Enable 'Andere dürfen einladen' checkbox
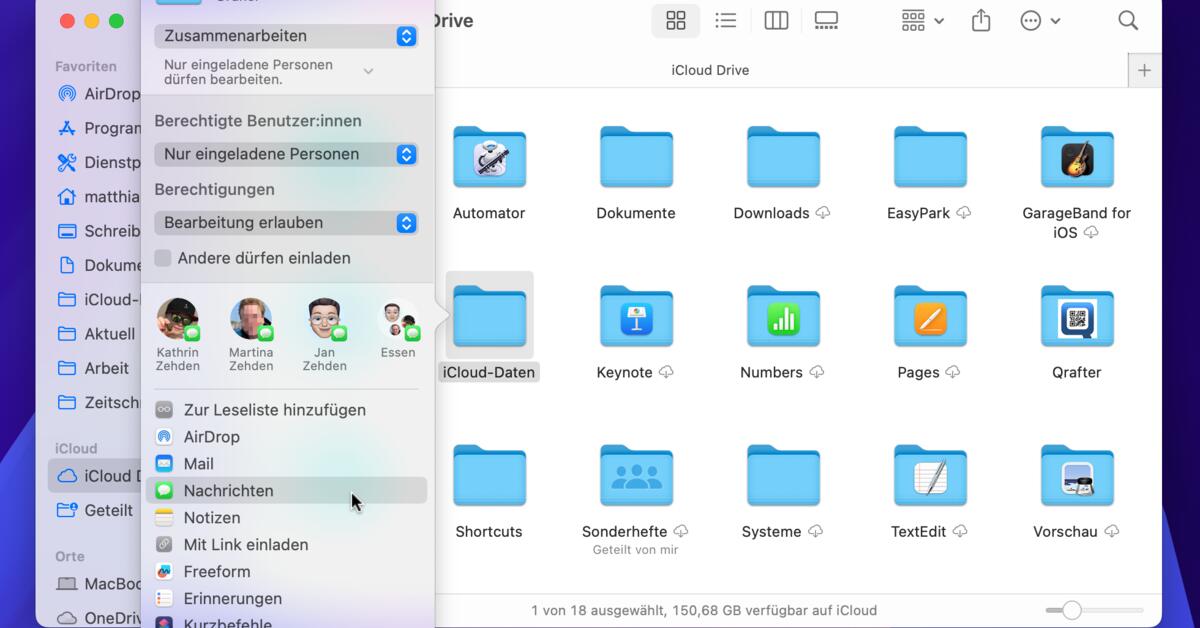This screenshot has width=1200, height=628. tap(162, 258)
